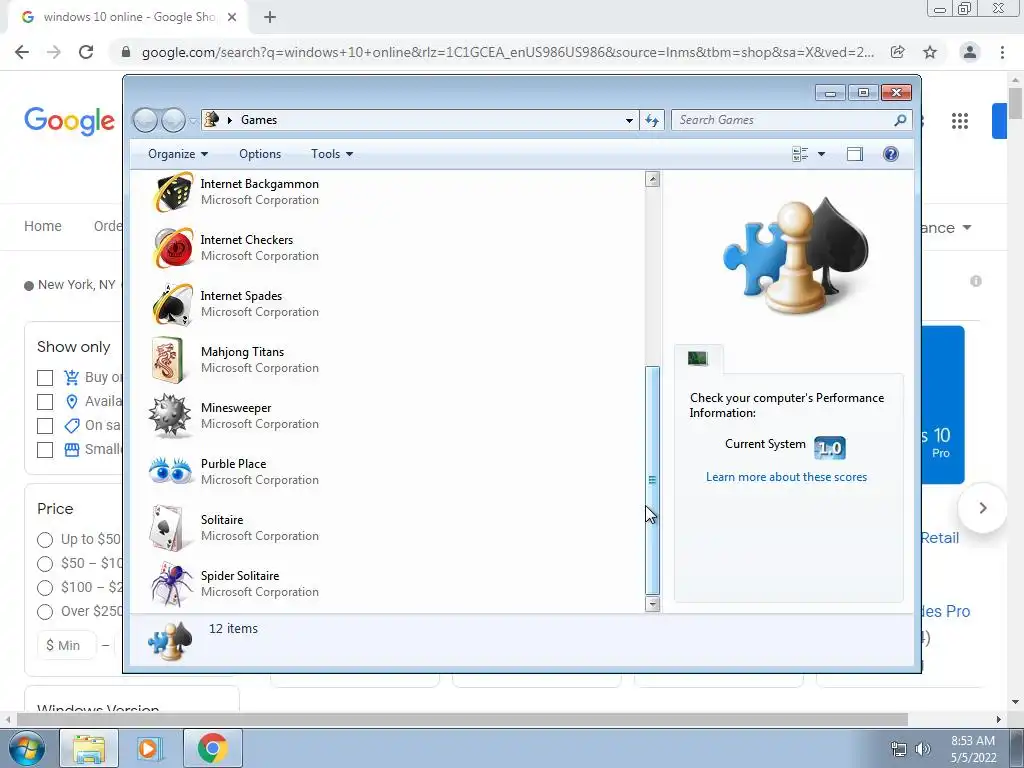The width and height of the screenshot is (1024, 768).
Task: Show next shopping results carousel arrow
Action: pyautogui.click(x=982, y=508)
